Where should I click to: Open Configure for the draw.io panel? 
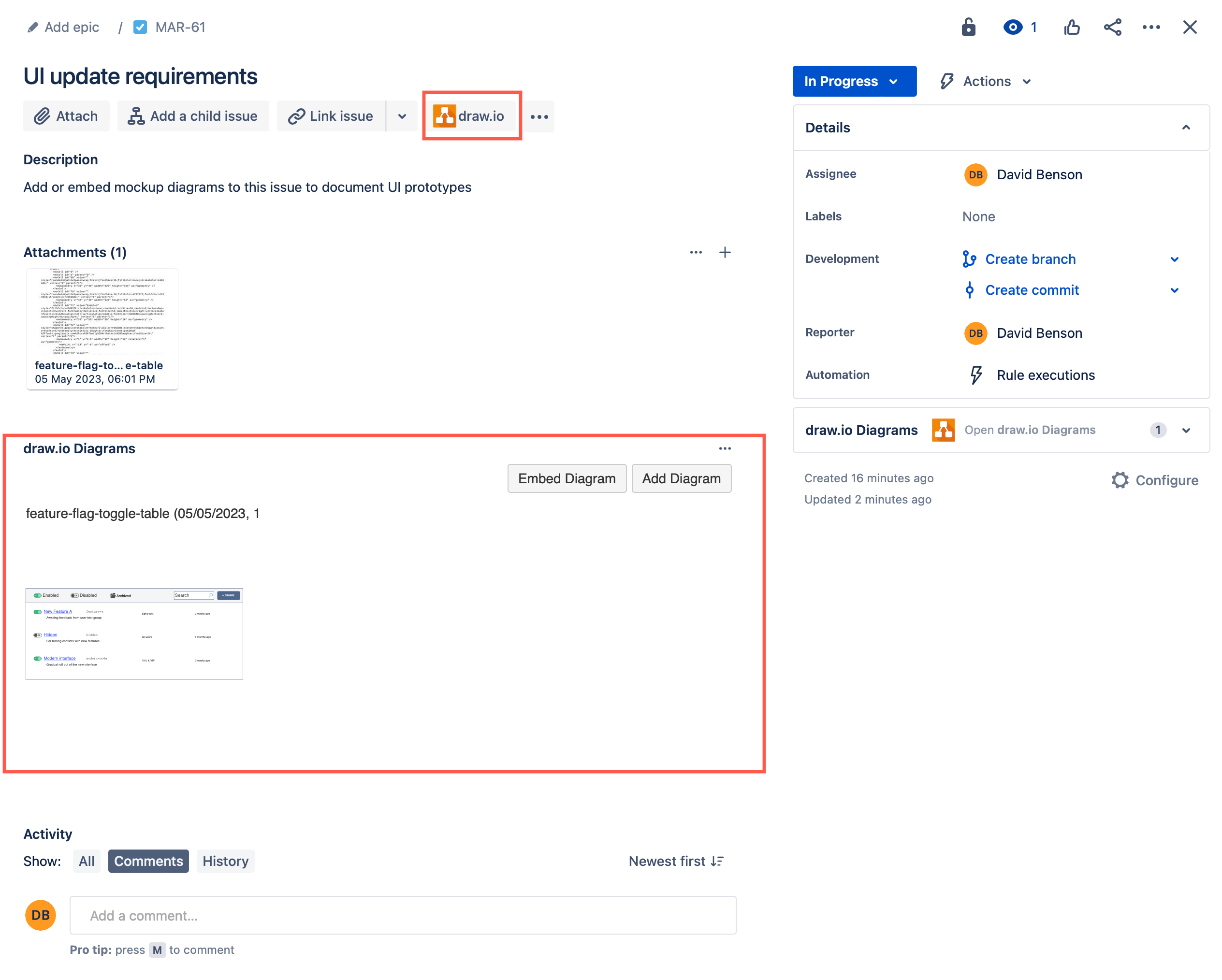click(x=1155, y=480)
